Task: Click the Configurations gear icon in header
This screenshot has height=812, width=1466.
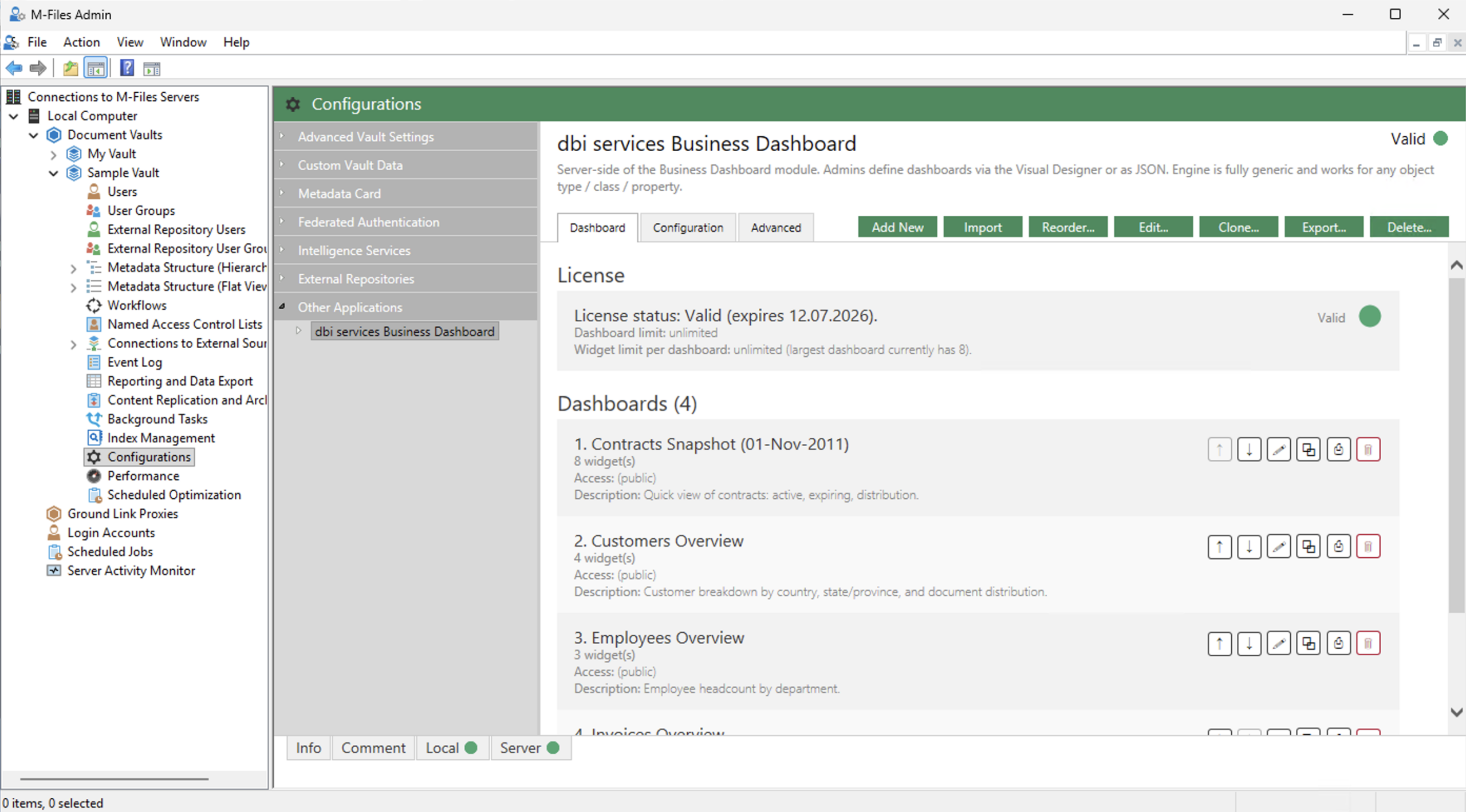Action: point(293,104)
